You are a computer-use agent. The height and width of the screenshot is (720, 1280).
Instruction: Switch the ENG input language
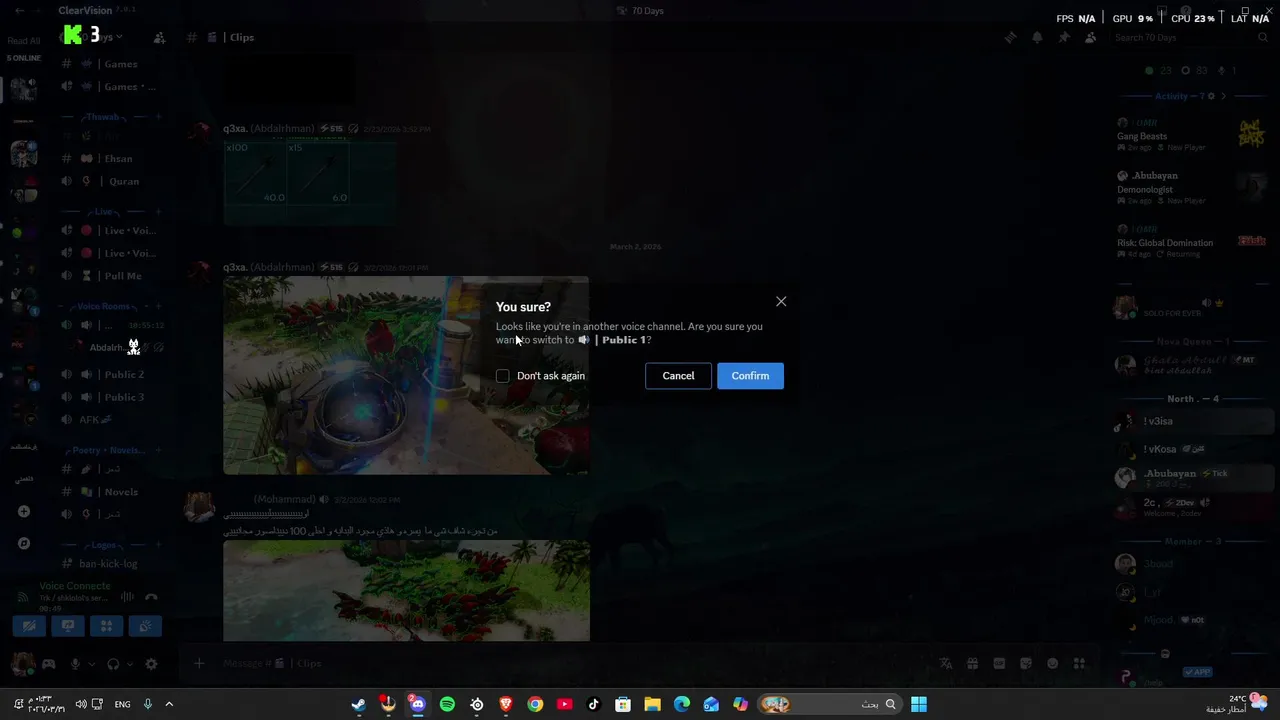(x=122, y=704)
